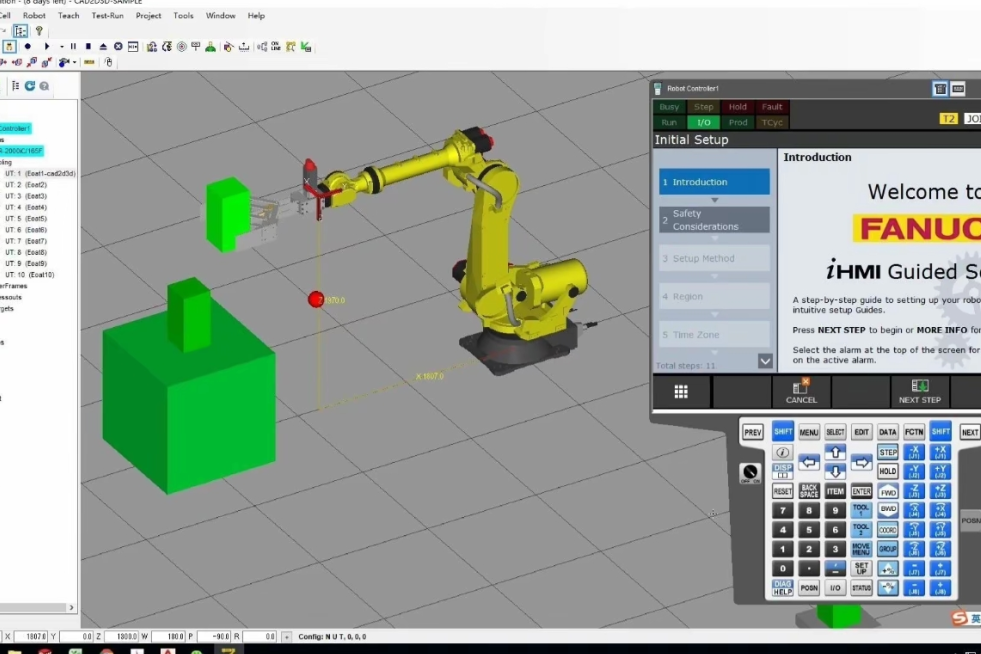Click the ON LINE toolbar icon

pos(276,46)
